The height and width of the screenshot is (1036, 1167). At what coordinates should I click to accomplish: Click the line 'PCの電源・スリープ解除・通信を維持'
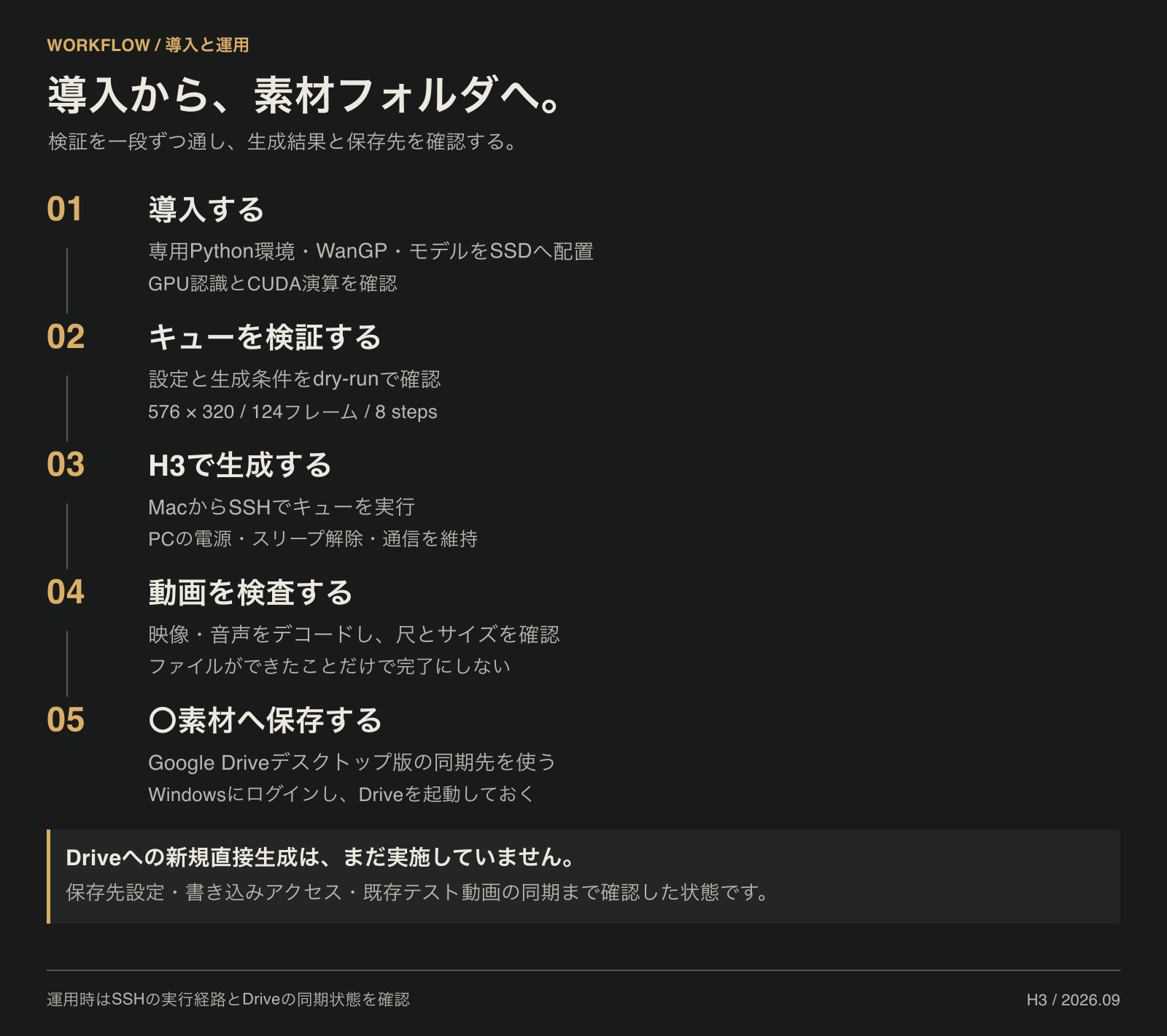click(313, 538)
